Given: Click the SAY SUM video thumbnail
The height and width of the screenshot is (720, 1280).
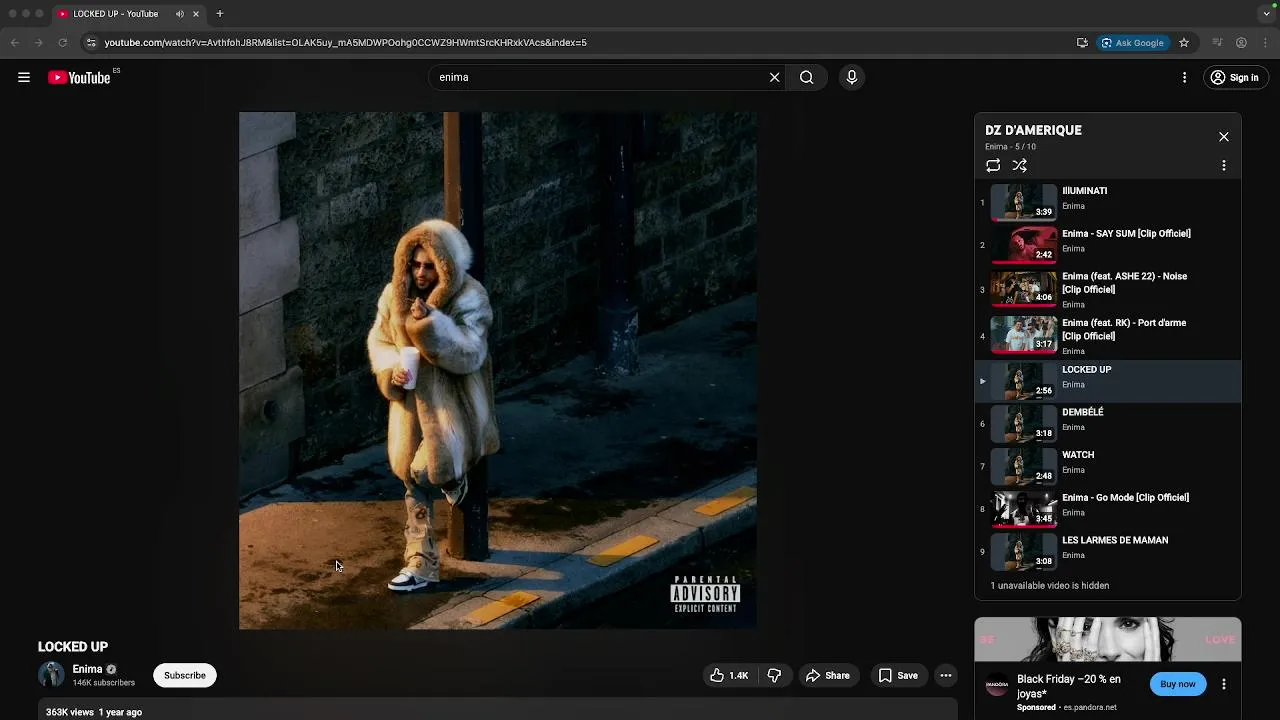Looking at the screenshot, I should [1023, 245].
